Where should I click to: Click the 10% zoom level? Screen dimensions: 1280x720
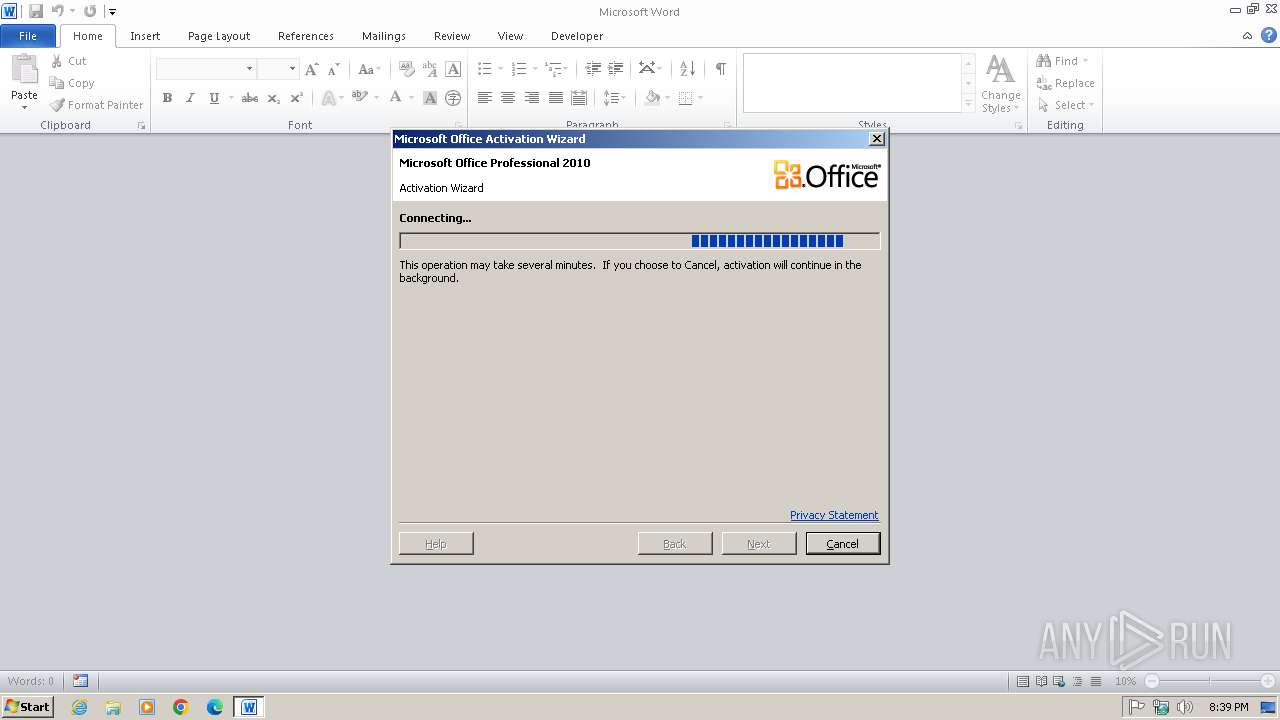click(x=1126, y=681)
